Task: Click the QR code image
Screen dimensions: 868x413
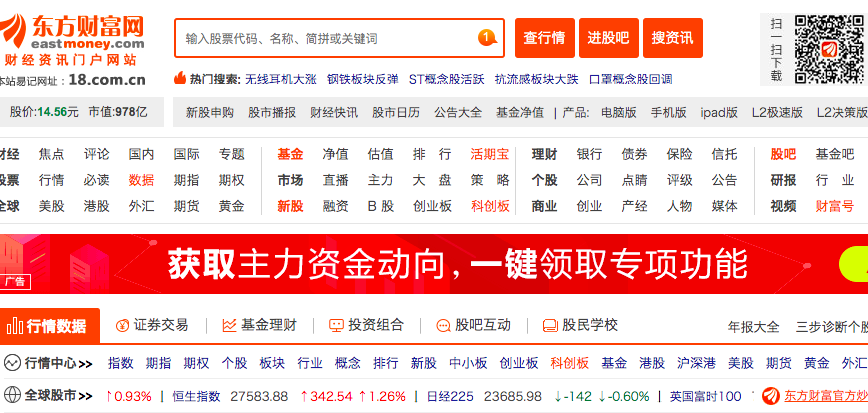Action: click(828, 49)
